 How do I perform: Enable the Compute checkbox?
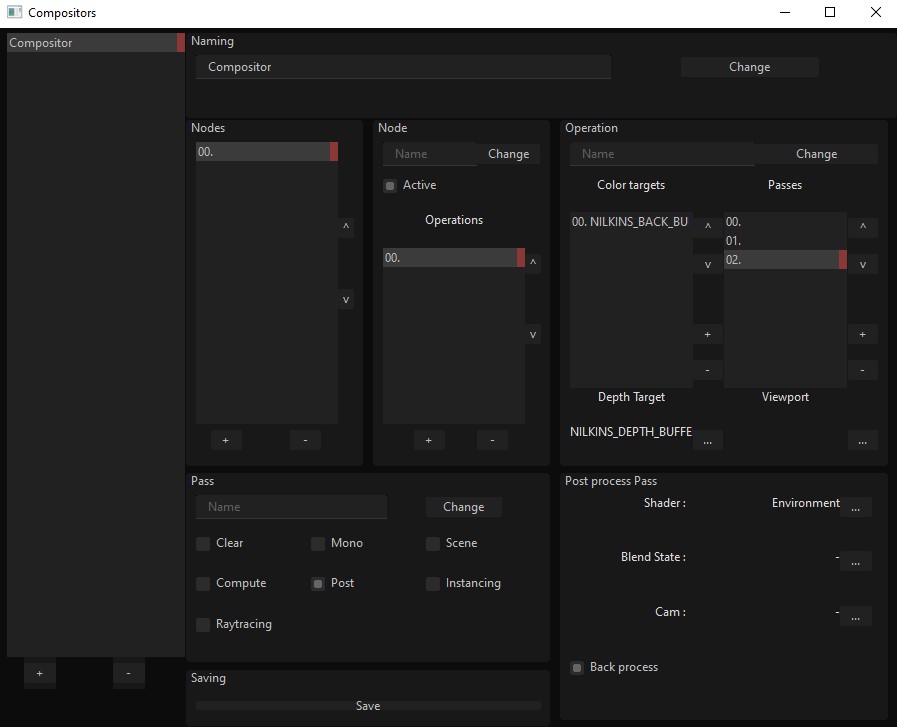tap(203, 583)
